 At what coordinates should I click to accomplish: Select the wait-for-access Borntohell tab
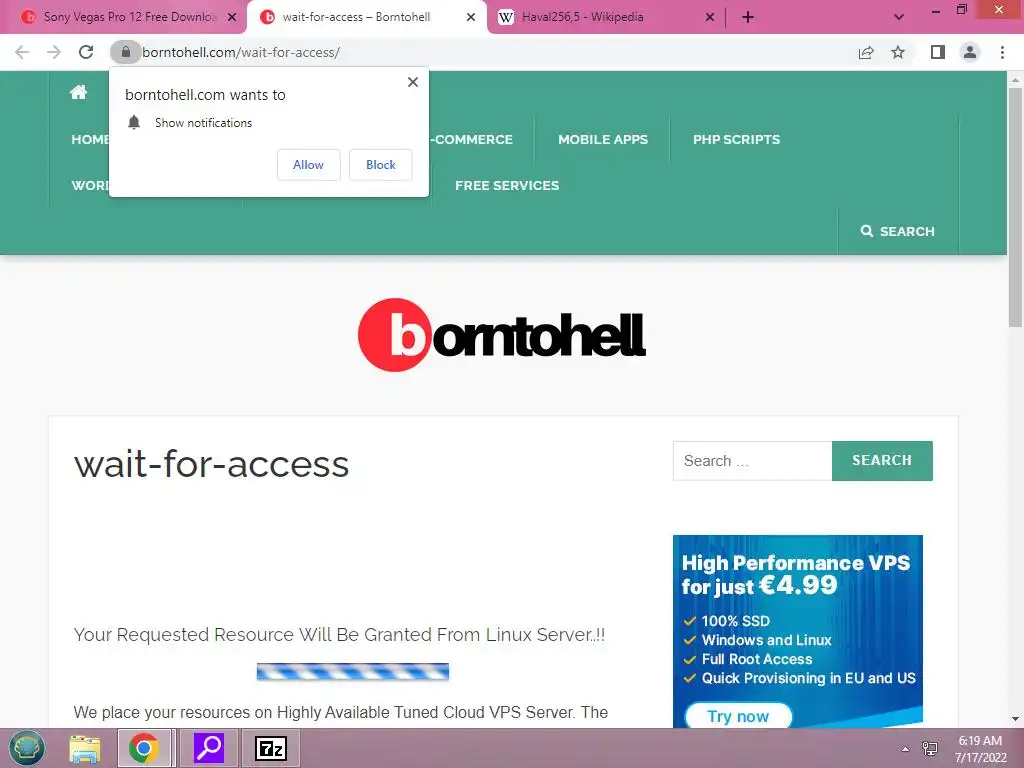pyautogui.click(x=357, y=17)
